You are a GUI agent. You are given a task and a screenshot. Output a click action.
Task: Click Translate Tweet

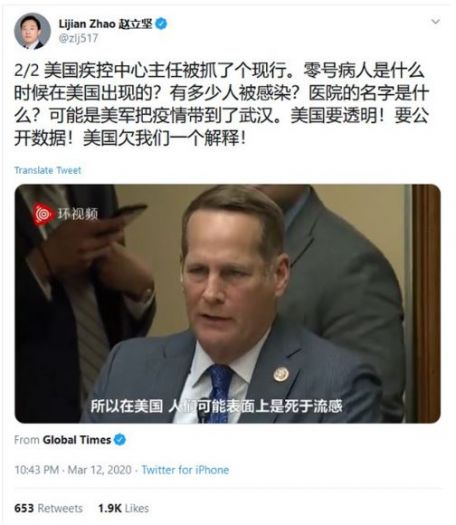(48, 170)
